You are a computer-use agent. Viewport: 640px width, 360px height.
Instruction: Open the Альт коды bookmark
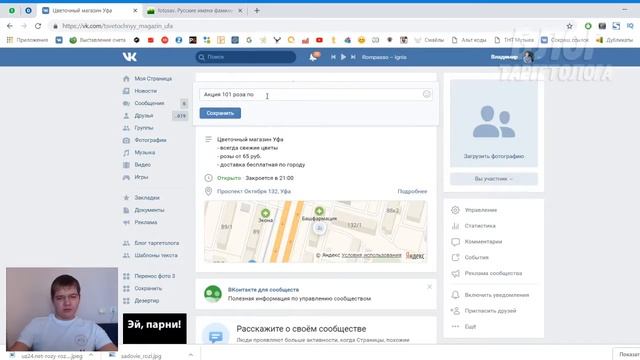469,40
